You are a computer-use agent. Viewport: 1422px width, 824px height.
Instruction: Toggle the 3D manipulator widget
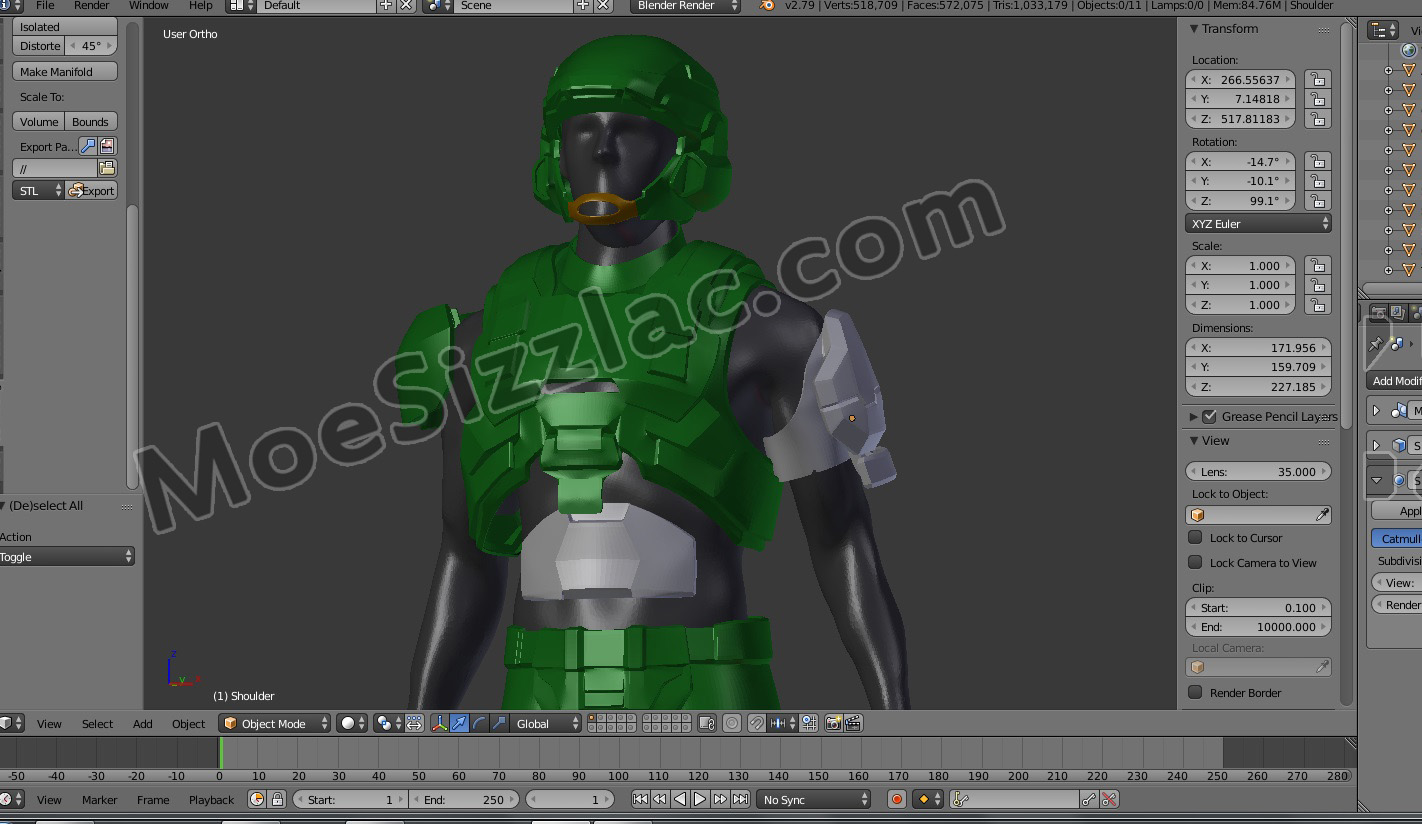point(439,723)
